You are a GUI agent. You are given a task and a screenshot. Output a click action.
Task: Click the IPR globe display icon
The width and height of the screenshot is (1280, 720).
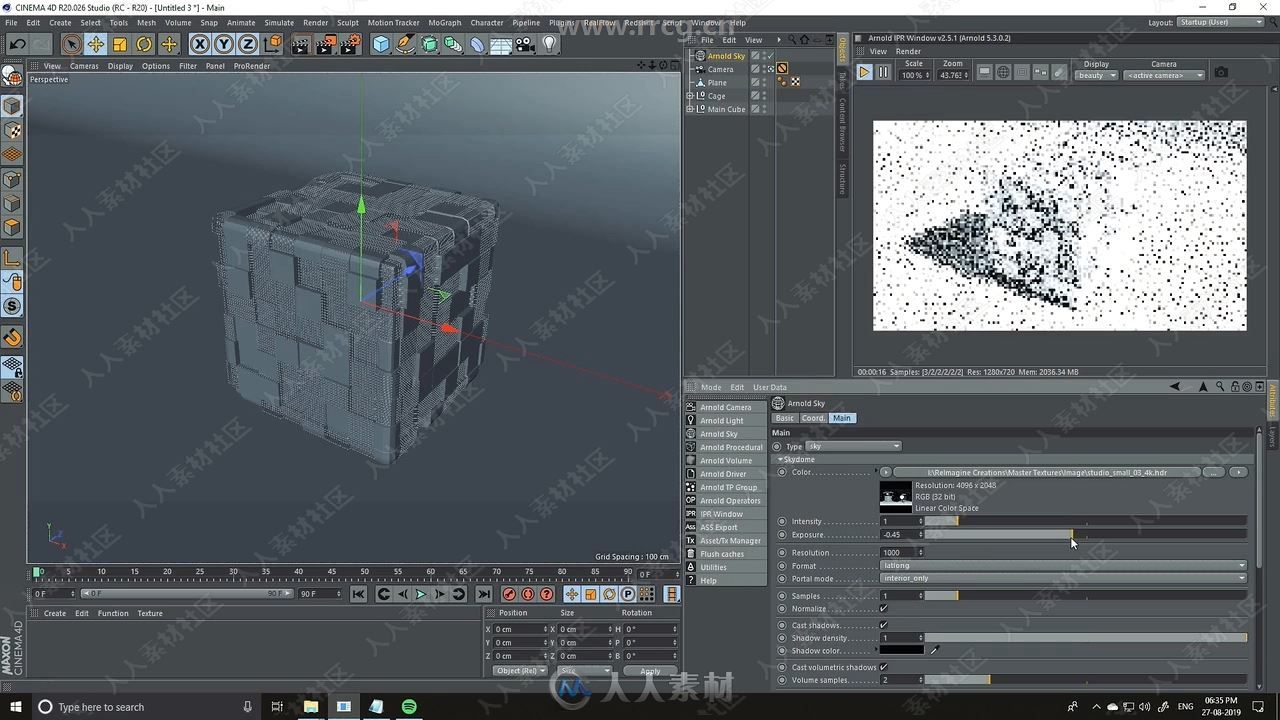coord(1003,72)
